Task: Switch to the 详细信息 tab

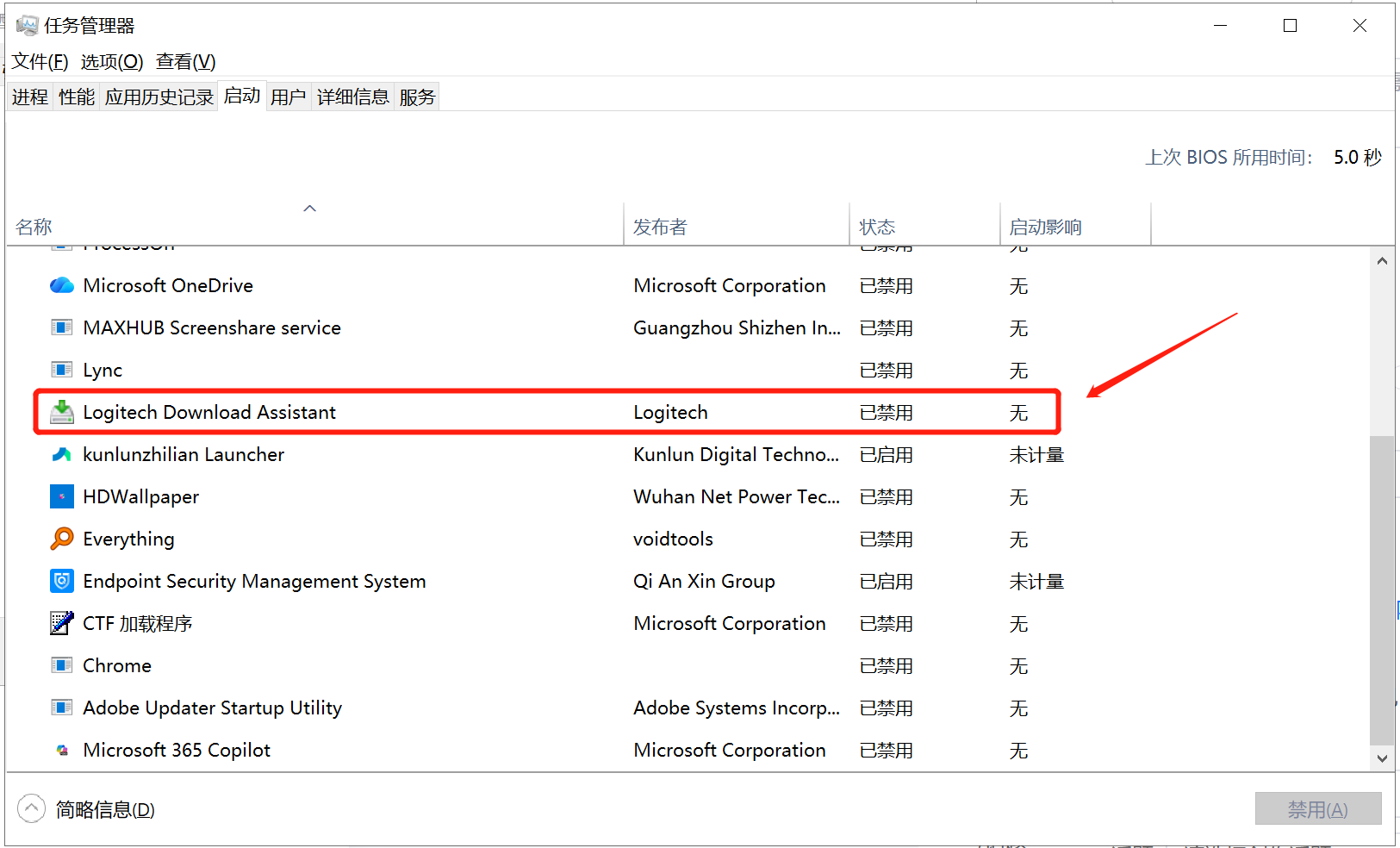Action: [353, 97]
